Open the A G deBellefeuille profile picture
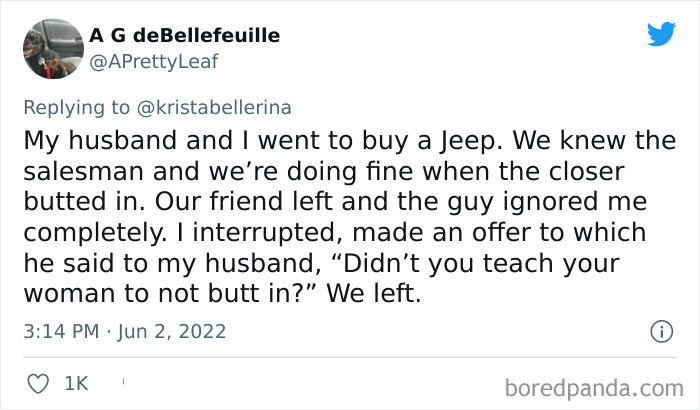 (49, 47)
